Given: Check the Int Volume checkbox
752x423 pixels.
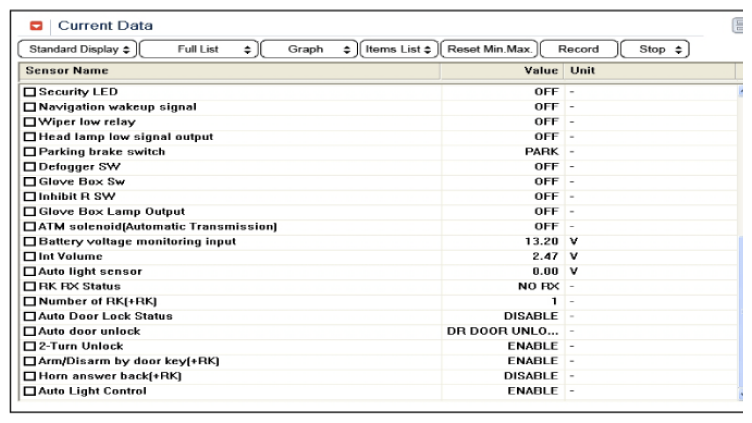Looking at the screenshot, I should (x=30, y=257).
